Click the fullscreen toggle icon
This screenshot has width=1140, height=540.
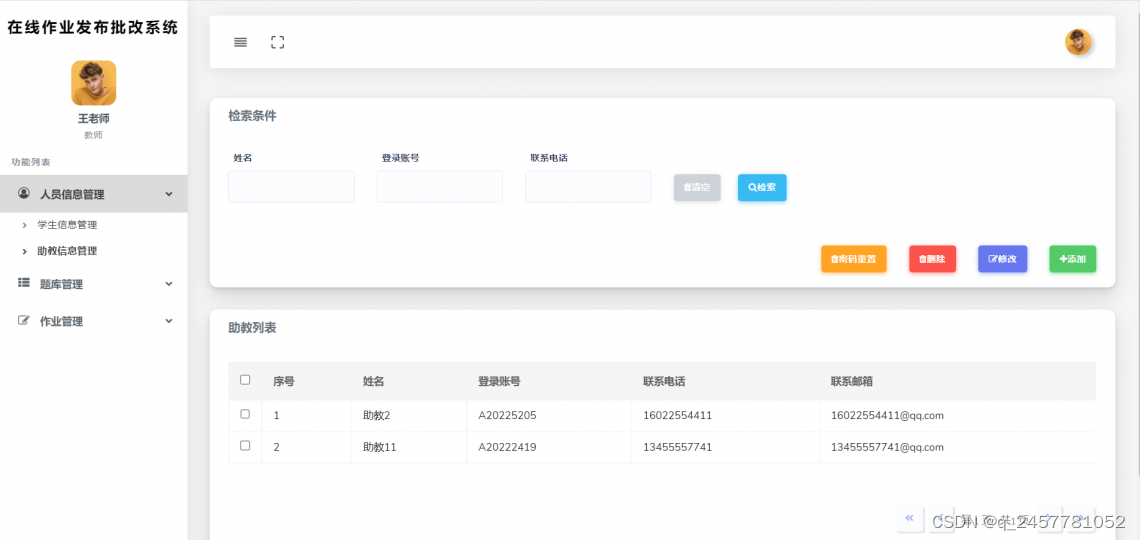click(278, 42)
